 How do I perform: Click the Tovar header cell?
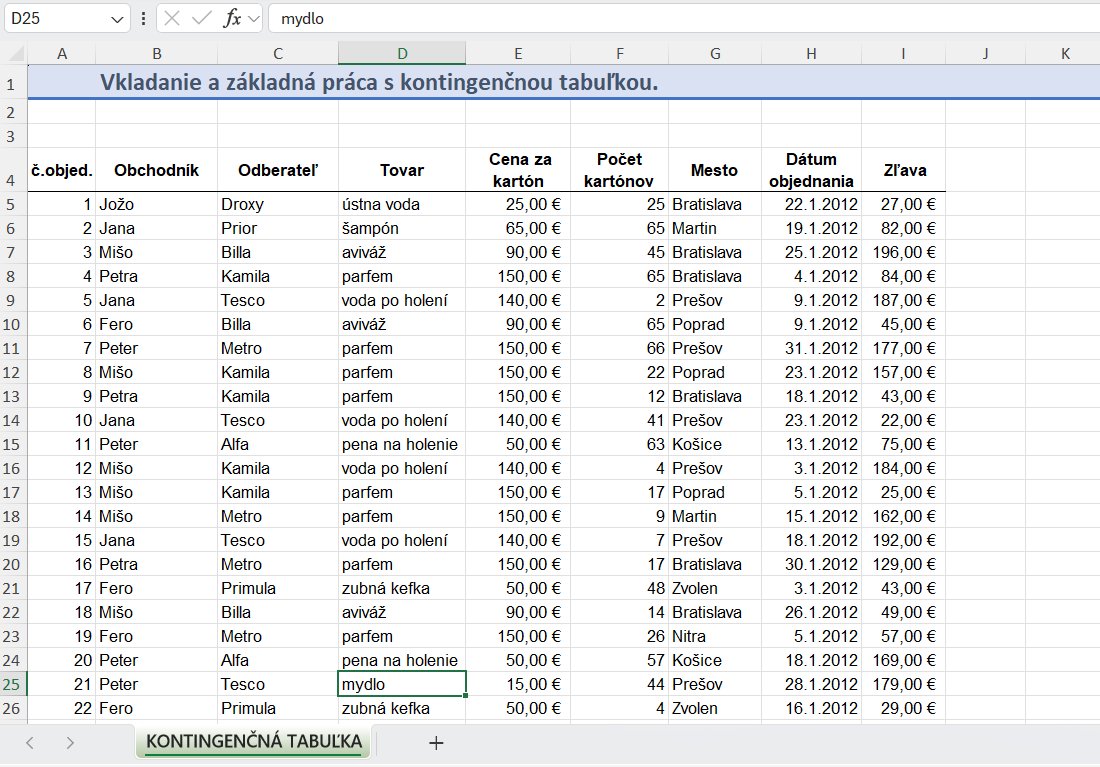402,170
